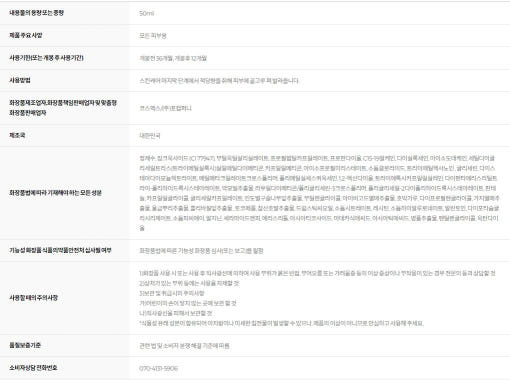Select the usage instructions text starting '스킨케어 마지막 단계에서'
The height and width of the screenshot is (380, 510).
click(x=219, y=81)
